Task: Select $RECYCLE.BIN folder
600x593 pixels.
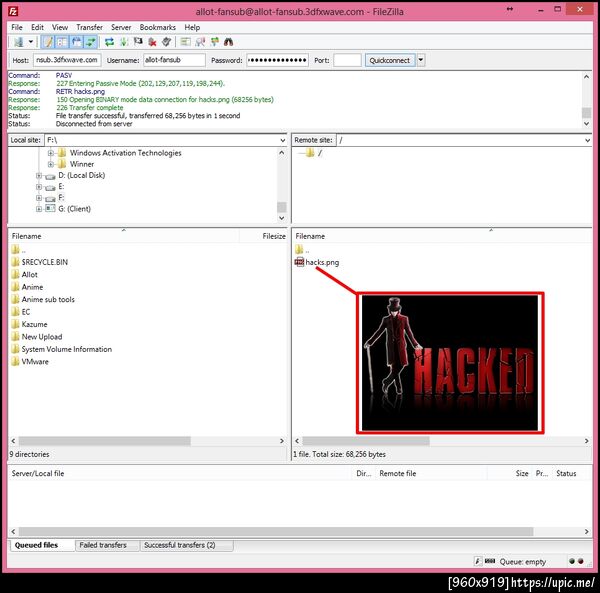Action: click(x=44, y=262)
